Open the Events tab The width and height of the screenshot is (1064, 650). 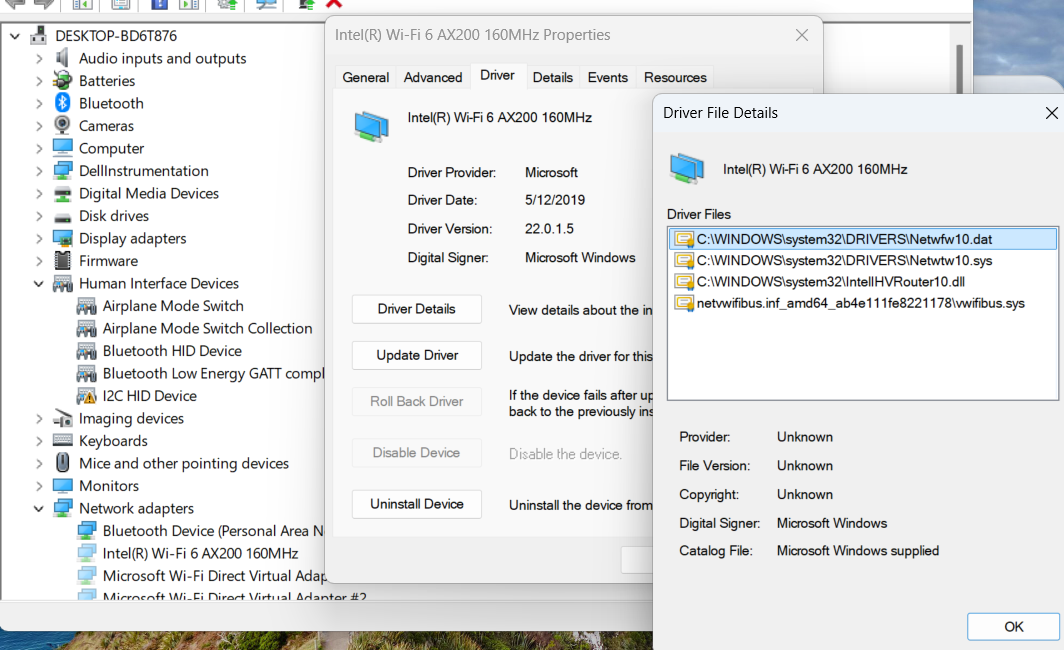tap(607, 77)
